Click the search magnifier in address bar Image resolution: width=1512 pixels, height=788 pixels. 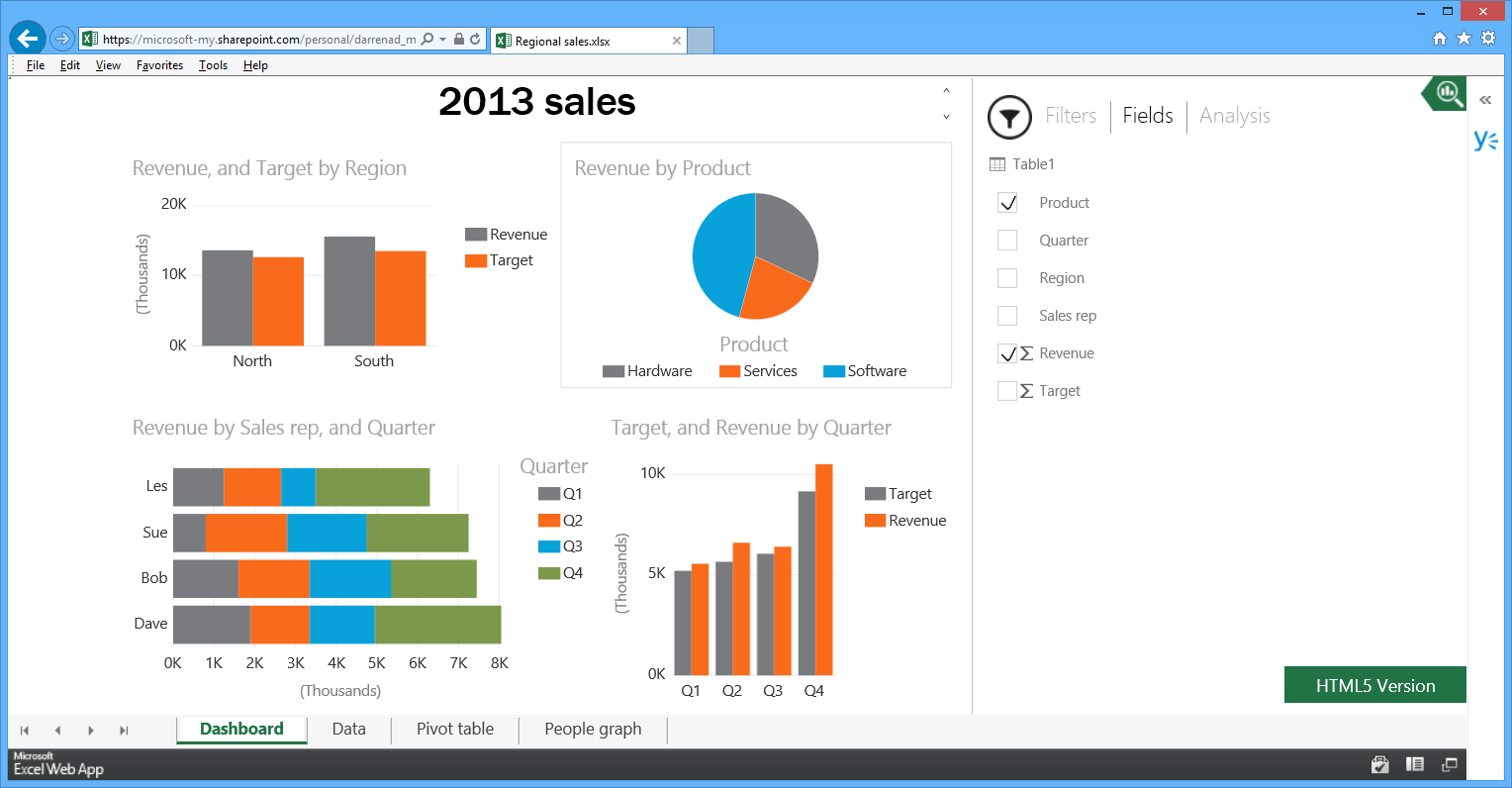(x=426, y=40)
